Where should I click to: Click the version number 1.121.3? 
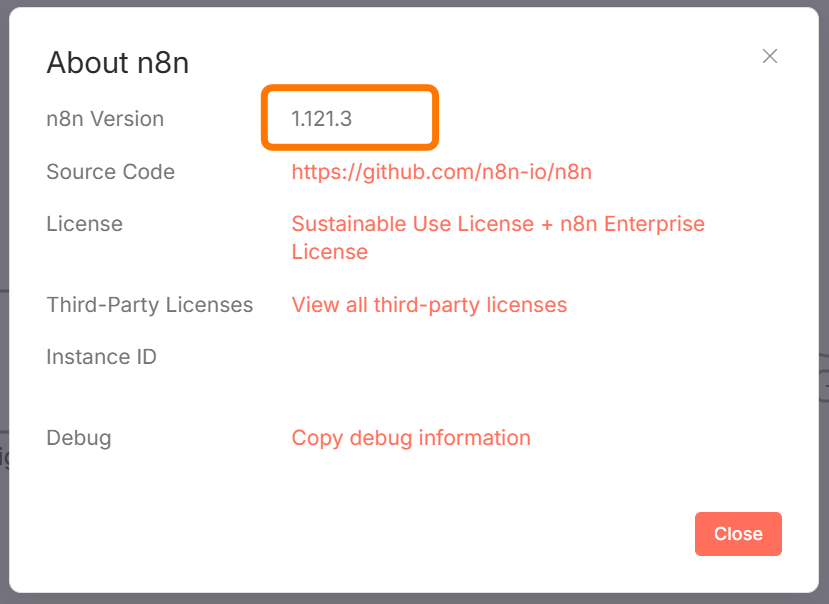click(x=322, y=119)
